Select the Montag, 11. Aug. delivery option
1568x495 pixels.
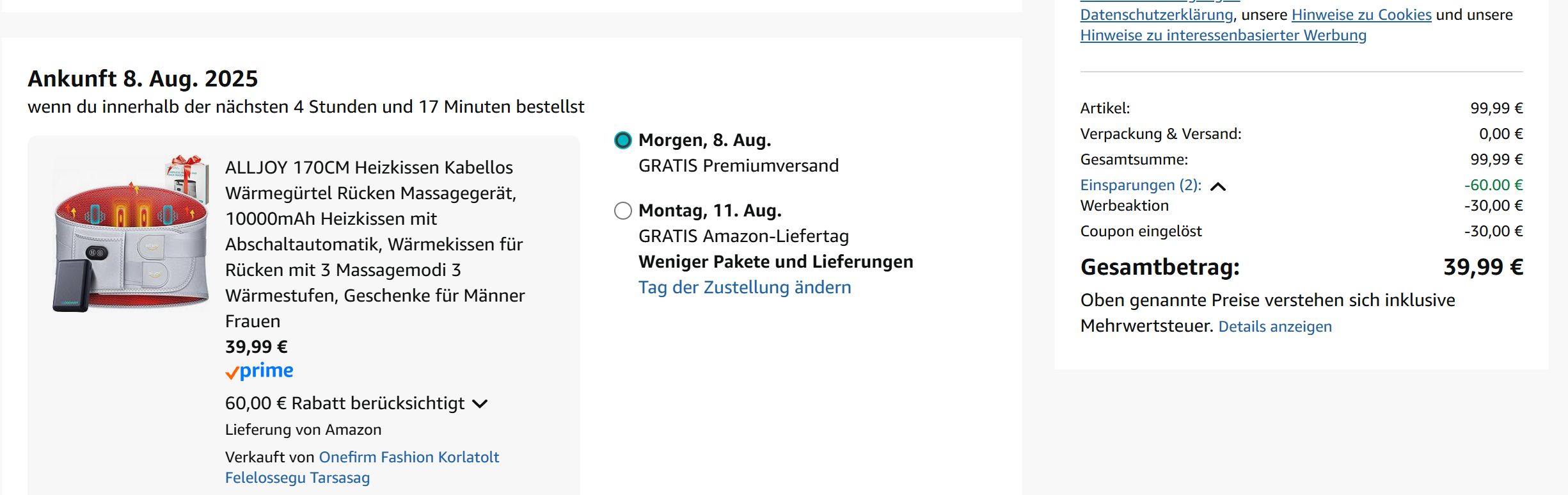622,211
